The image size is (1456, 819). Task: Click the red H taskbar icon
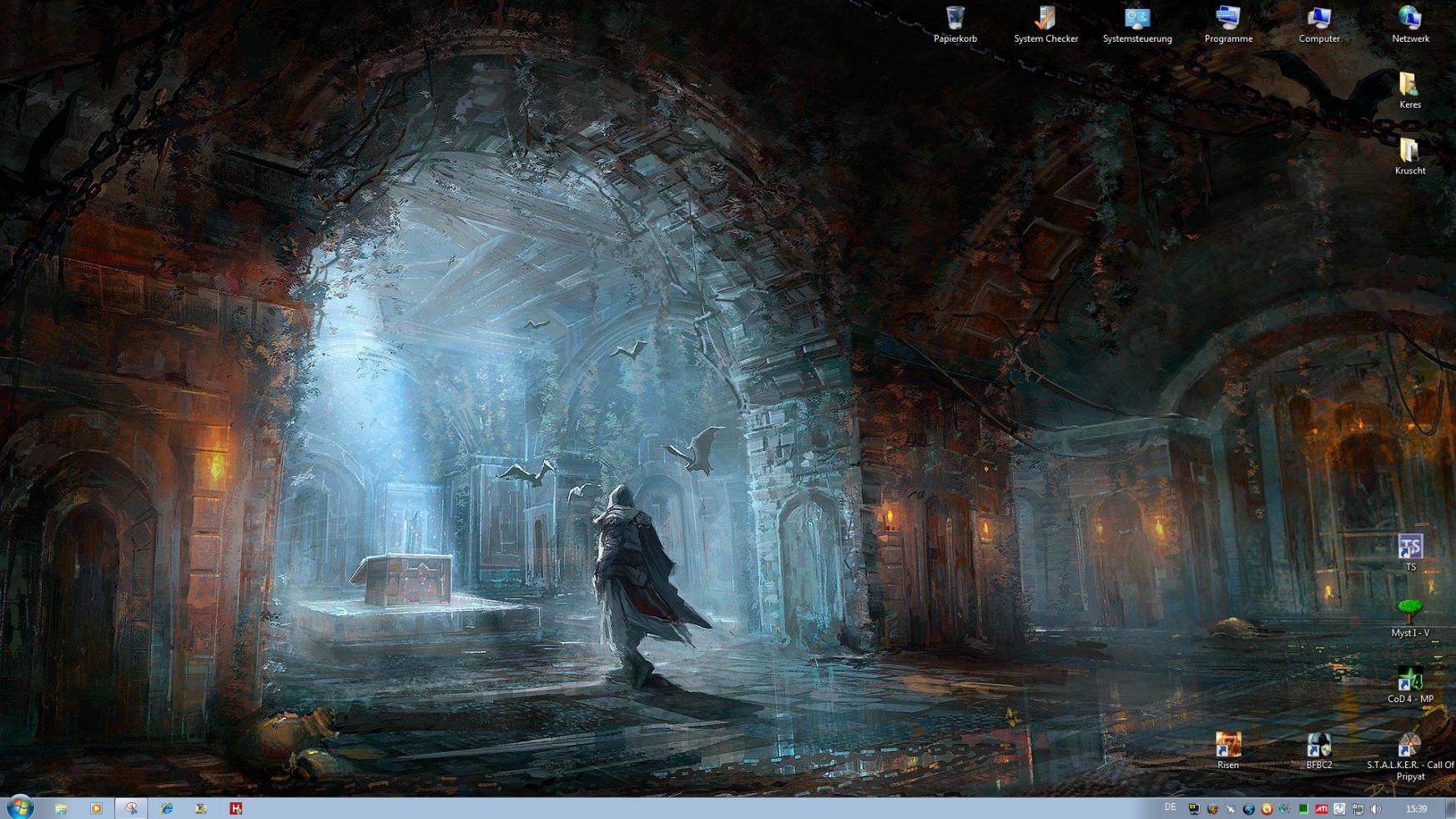(x=236, y=808)
